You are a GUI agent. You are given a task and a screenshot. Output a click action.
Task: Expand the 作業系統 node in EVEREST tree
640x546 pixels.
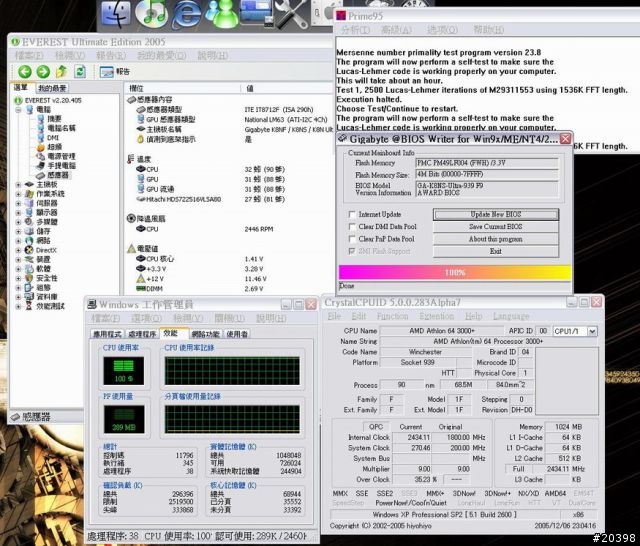tap(18, 194)
